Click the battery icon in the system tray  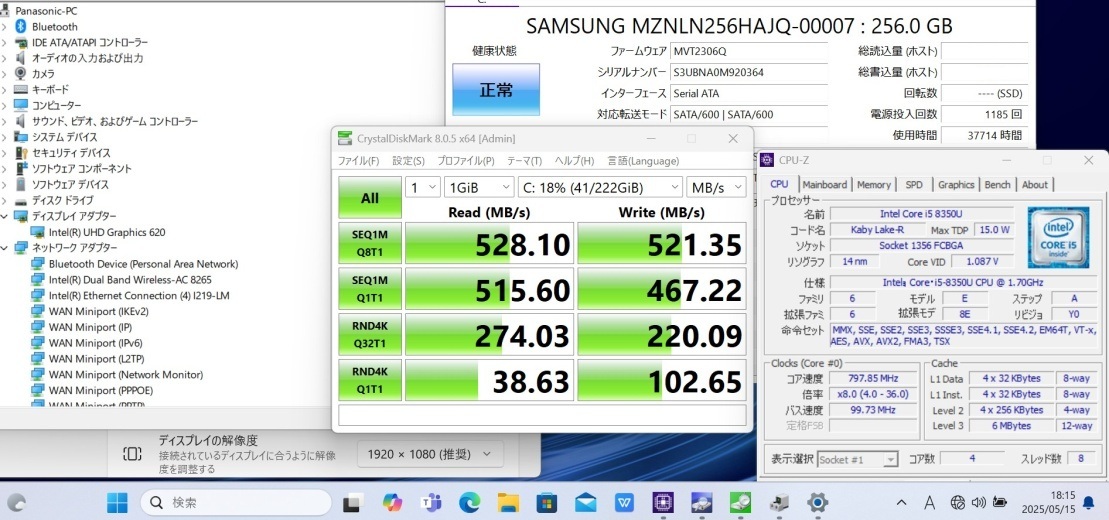coord(999,502)
